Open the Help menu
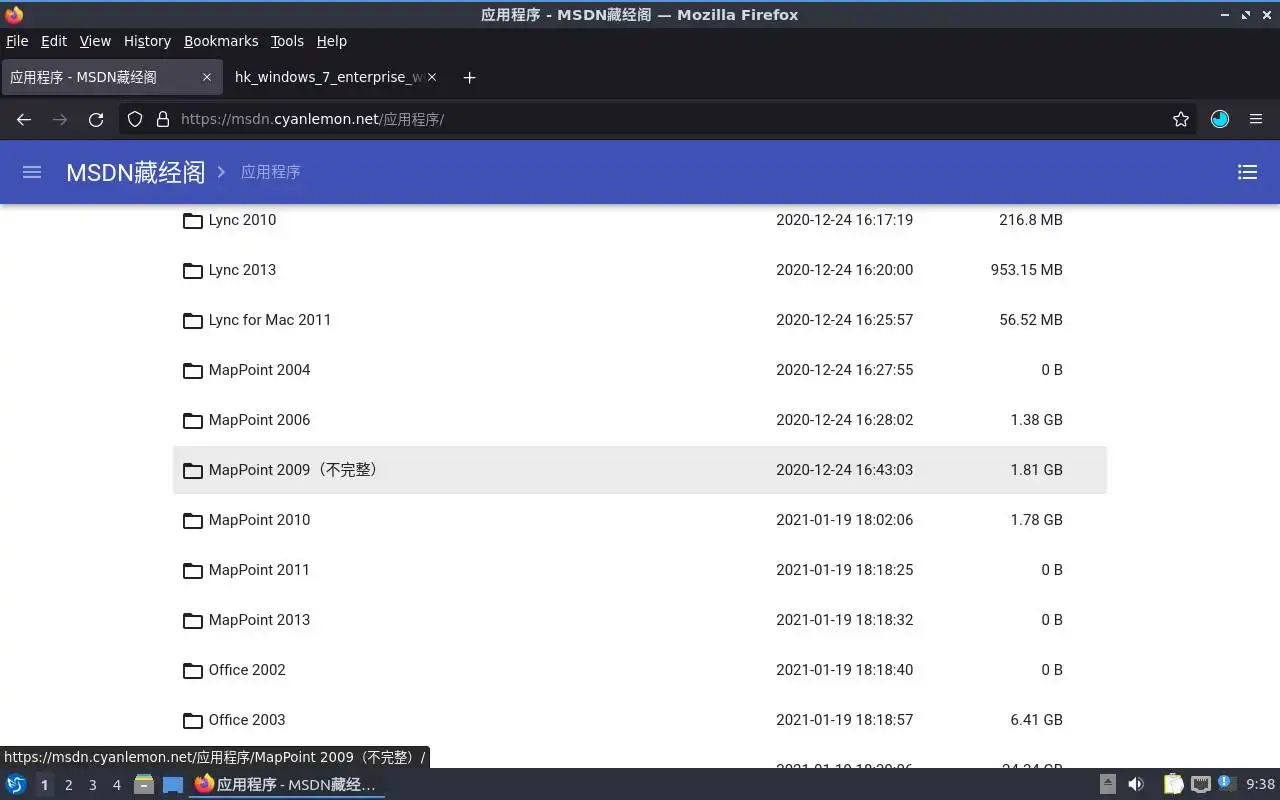The width and height of the screenshot is (1280, 800). pyautogui.click(x=332, y=41)
